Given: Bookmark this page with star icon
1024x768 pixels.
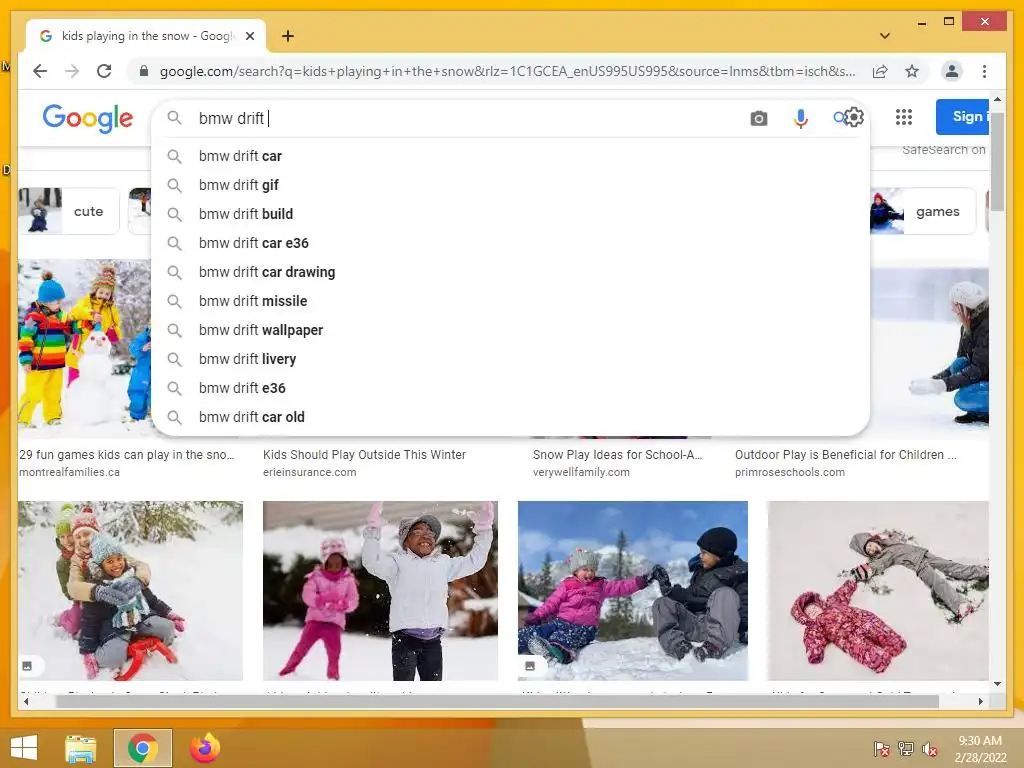Looking at the screenshot, I should coord(912,71).
